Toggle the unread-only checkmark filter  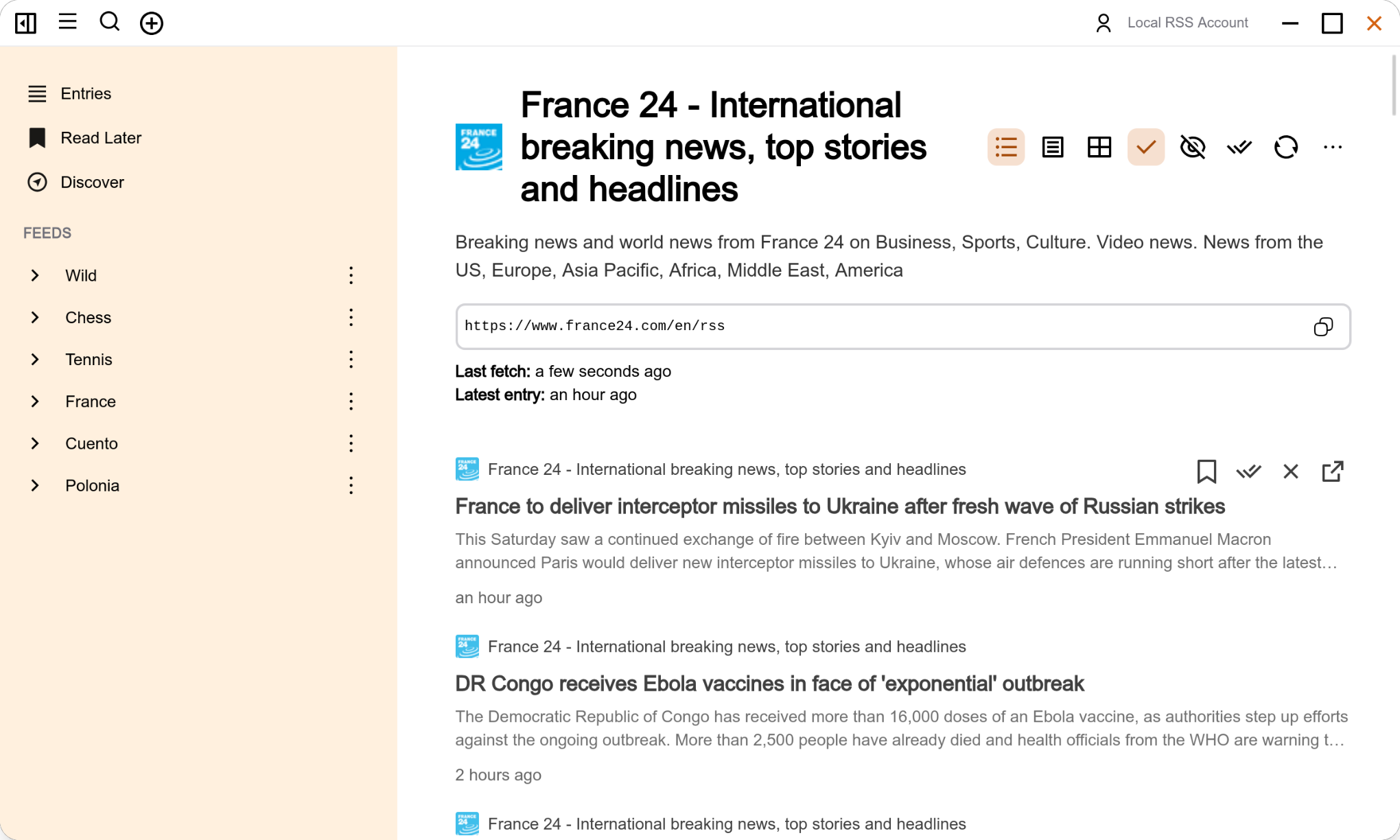pyautogui.click(x=1146, y=147)
